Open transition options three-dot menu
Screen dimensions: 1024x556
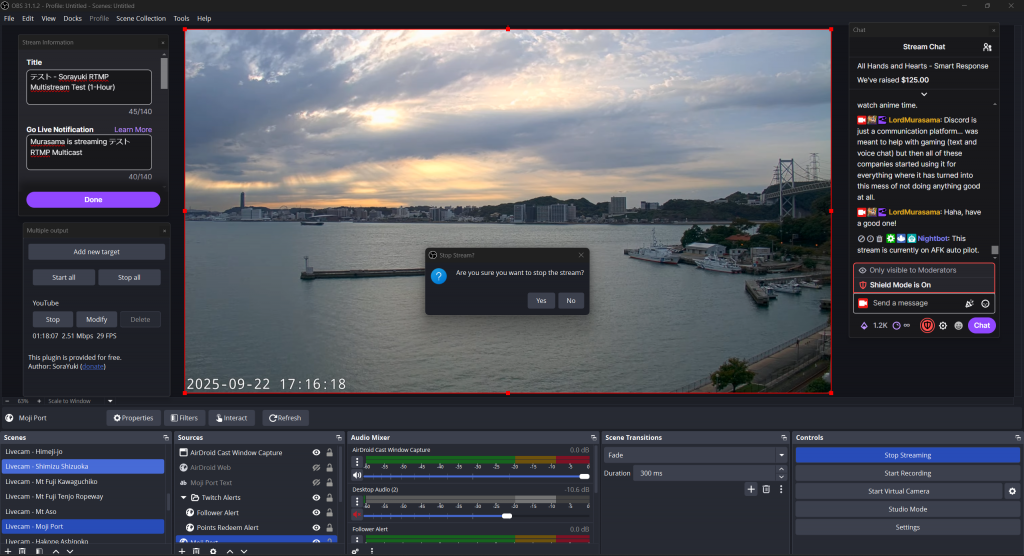pyautogui.click(x=781, y=489)
